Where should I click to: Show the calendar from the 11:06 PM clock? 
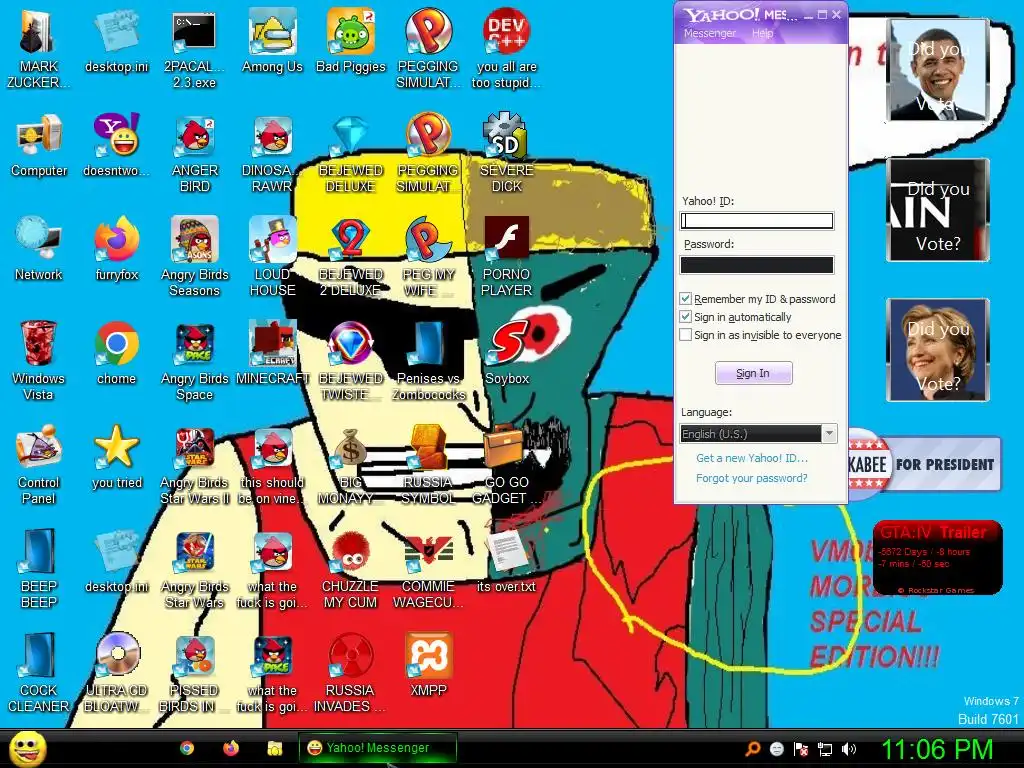click(x=937, y=749)
